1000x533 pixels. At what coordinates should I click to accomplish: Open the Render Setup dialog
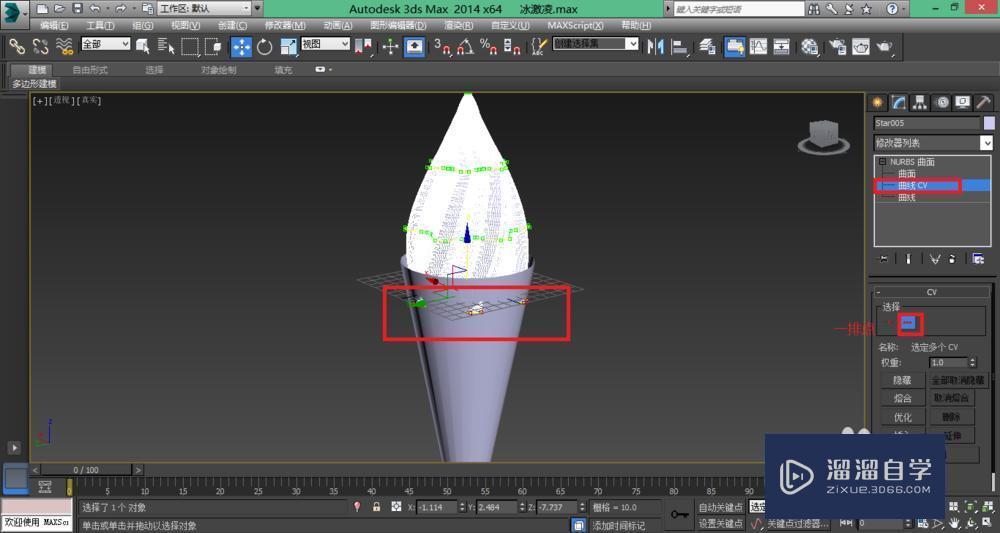pyautogui.click(x=838, y=47)
